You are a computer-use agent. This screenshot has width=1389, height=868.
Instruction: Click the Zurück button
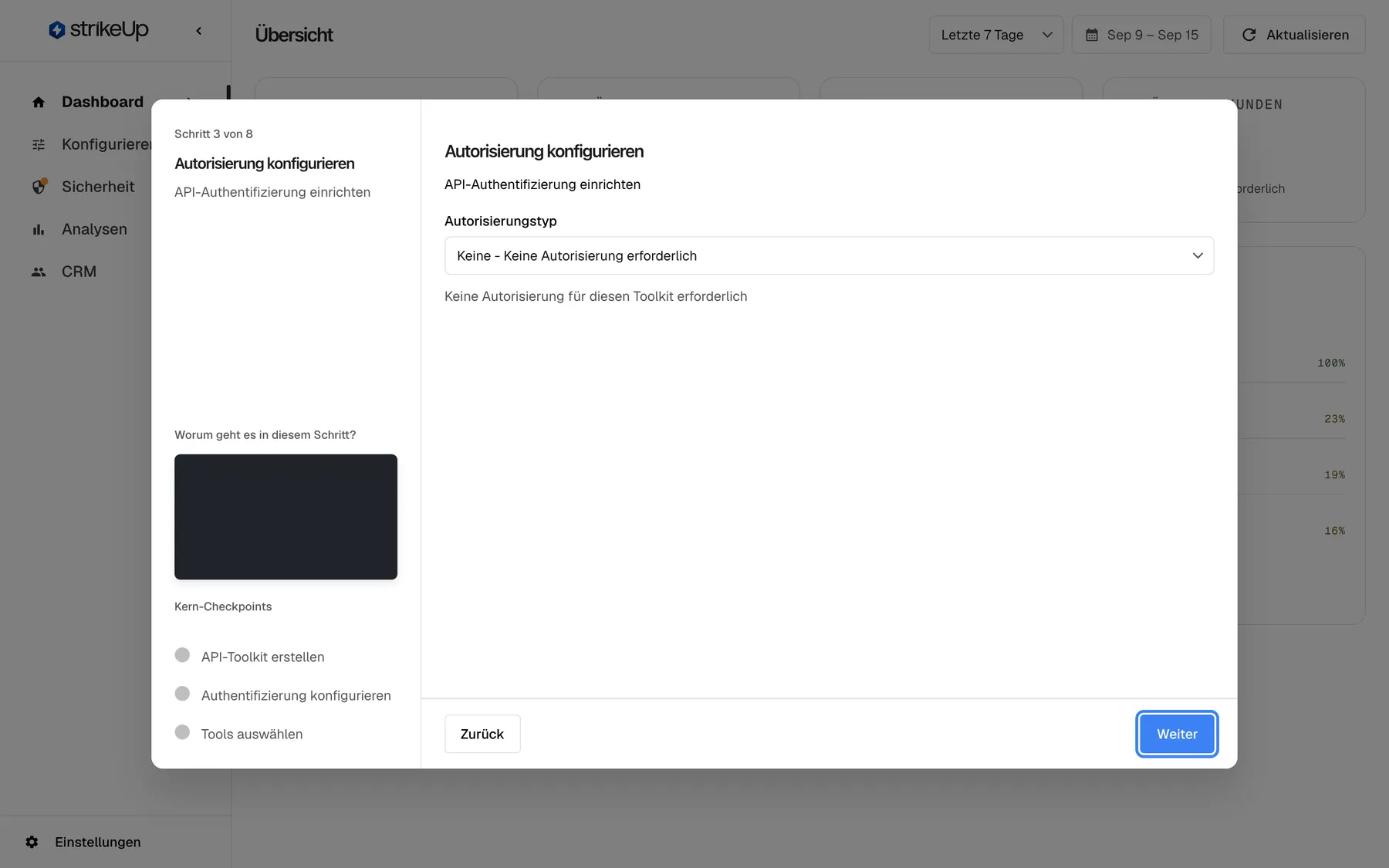[482, 734]
